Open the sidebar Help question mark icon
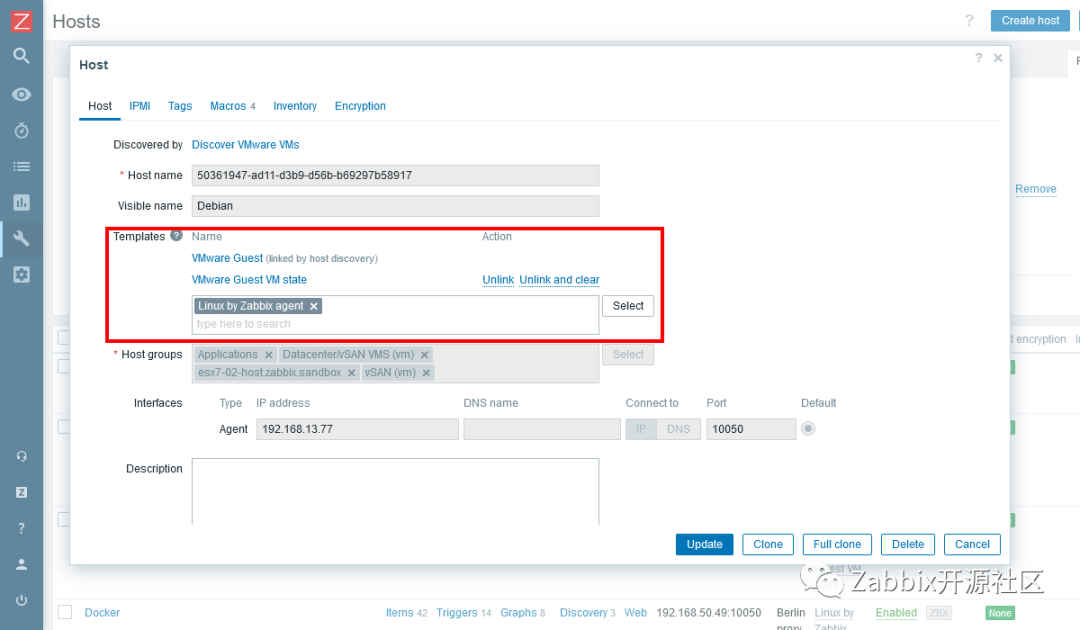 (21, 528)
